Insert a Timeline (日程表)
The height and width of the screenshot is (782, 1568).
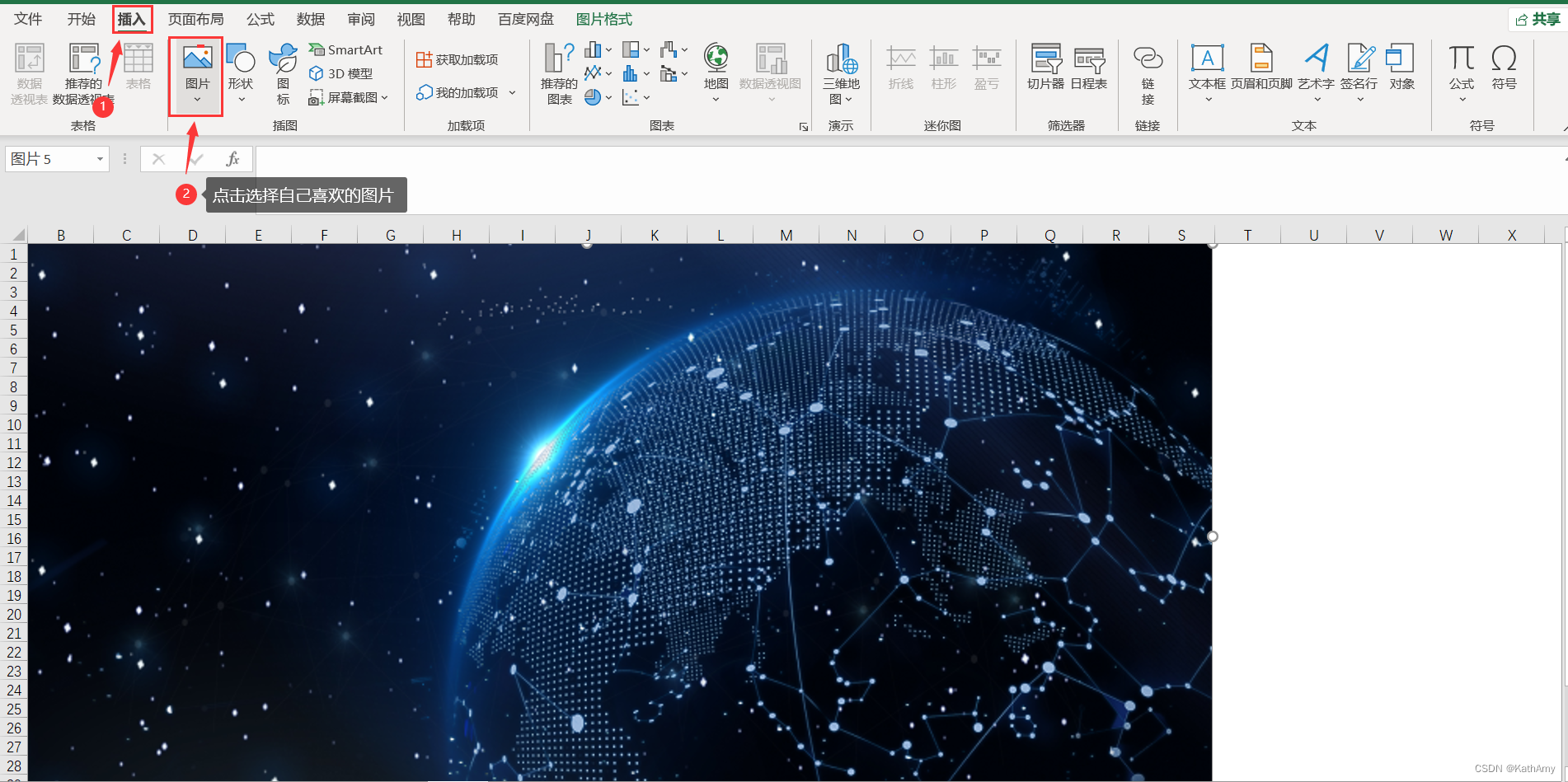pyautogui.click(x=1089, y=68)
